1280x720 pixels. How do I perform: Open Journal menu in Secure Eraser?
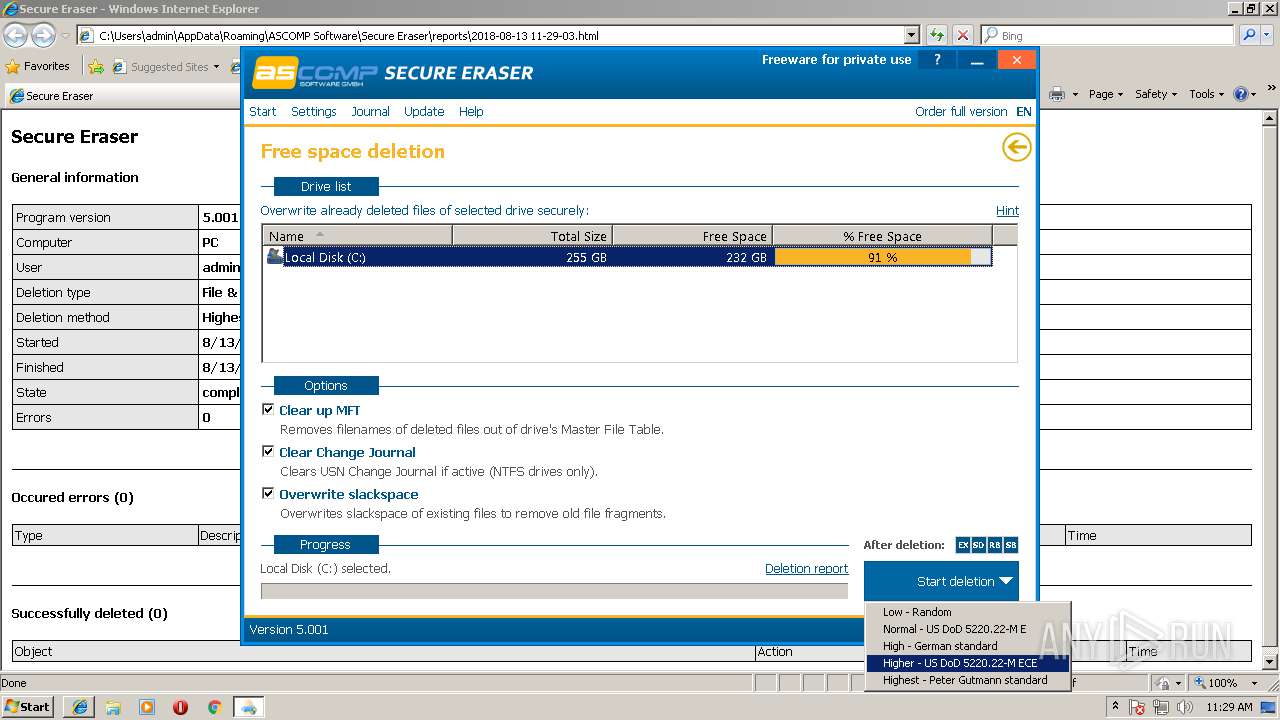point(370,111)
